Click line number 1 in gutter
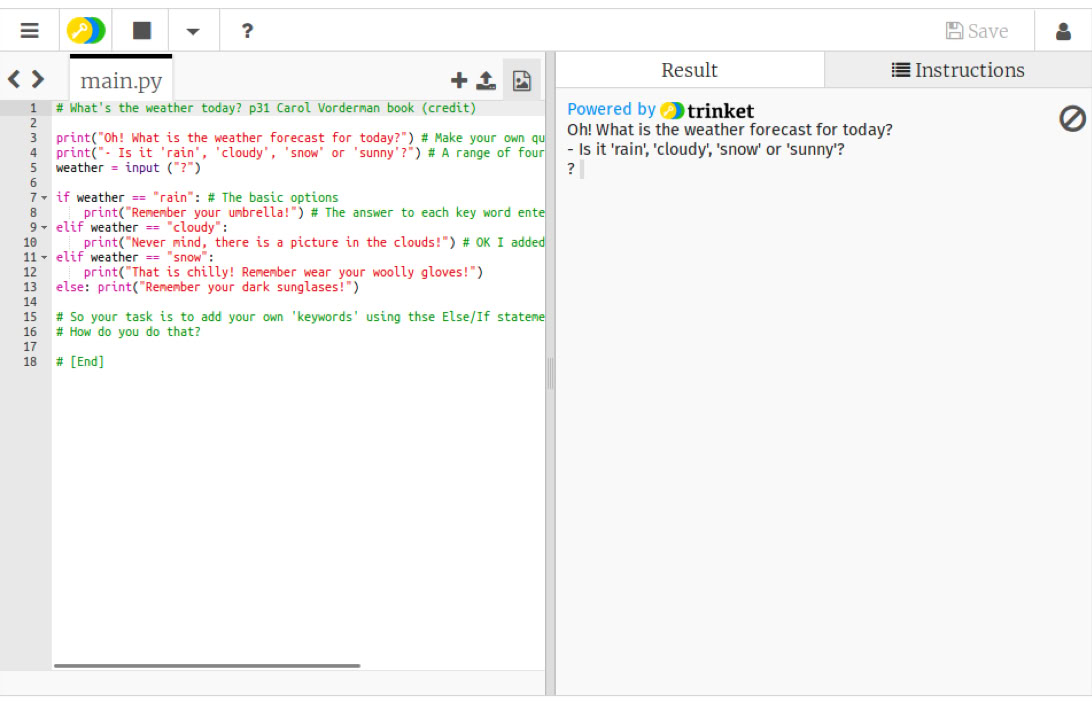This screenshot has width=1092, height=702. [x=33, y=108]
